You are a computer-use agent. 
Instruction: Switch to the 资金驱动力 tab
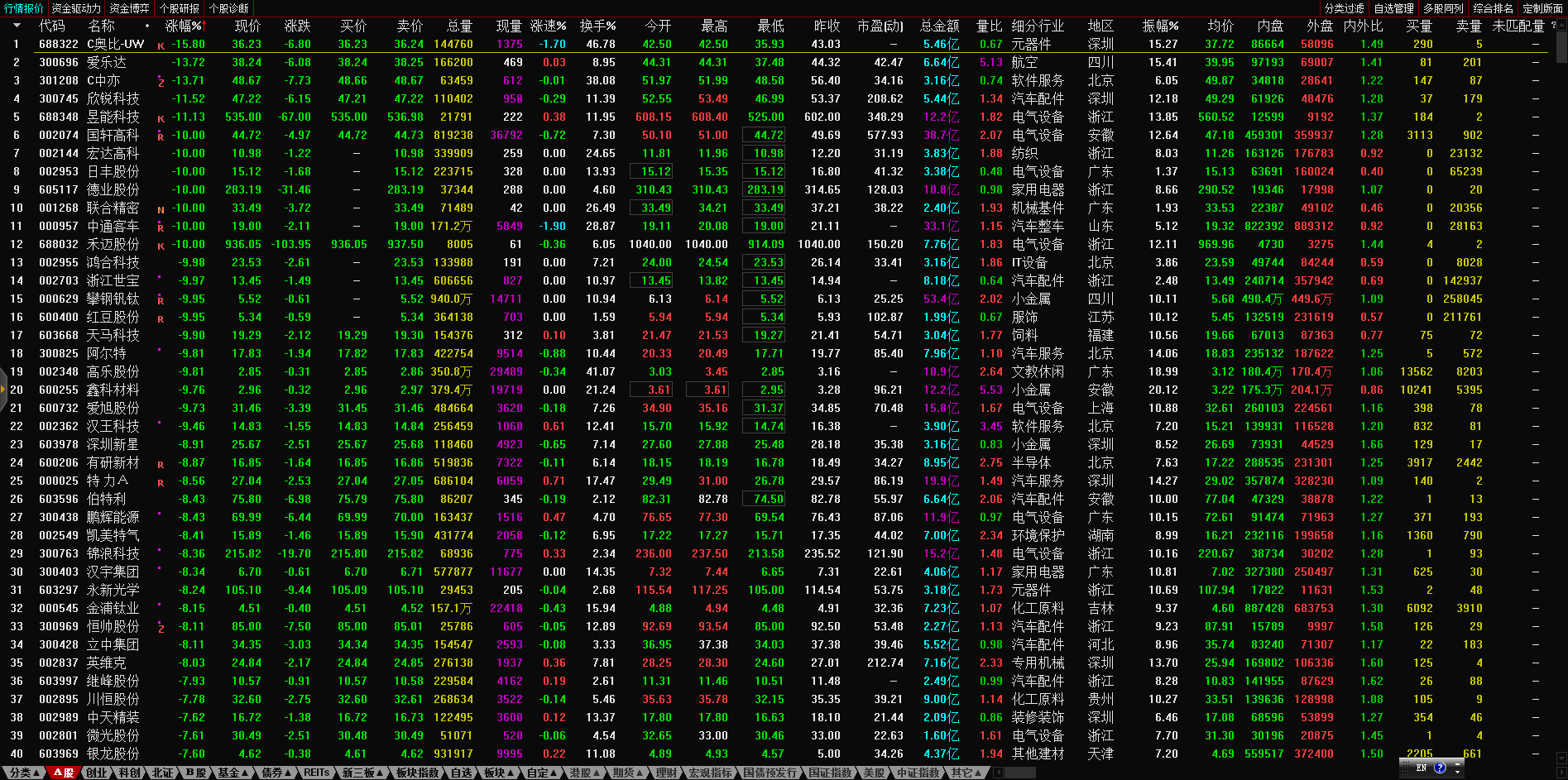[x=76, y=8]
